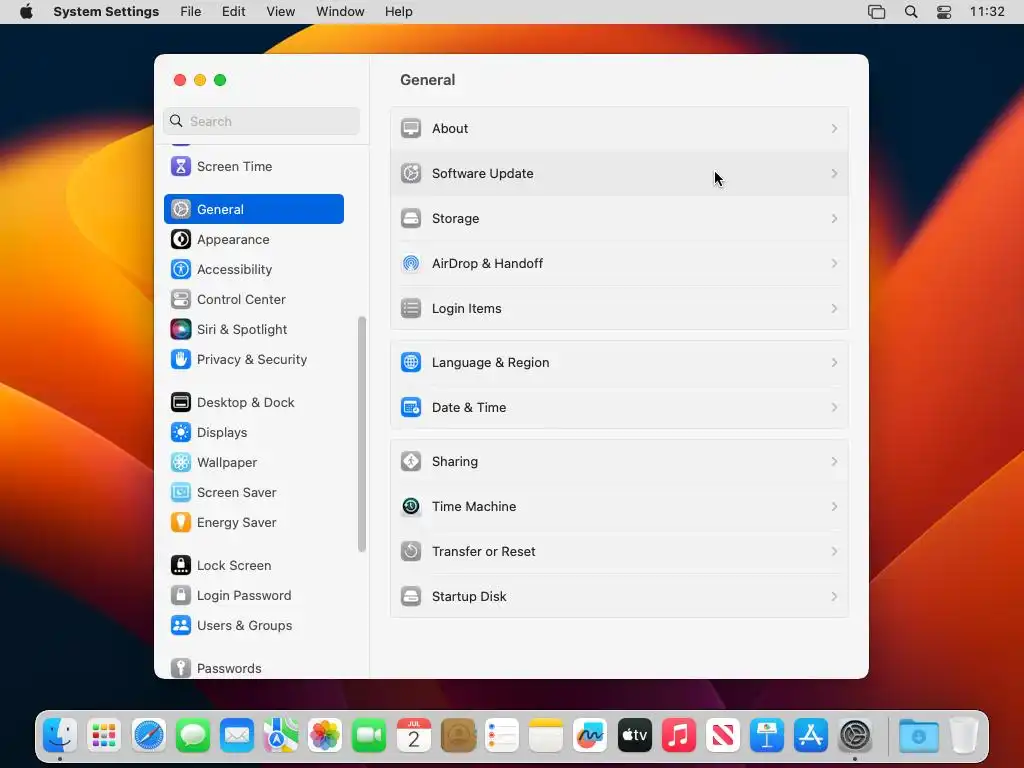Image resolution: width=1024 pixels, height=768 pixels.
Task: Open Spotlight search in menu bar
Action: pos(911,12)
